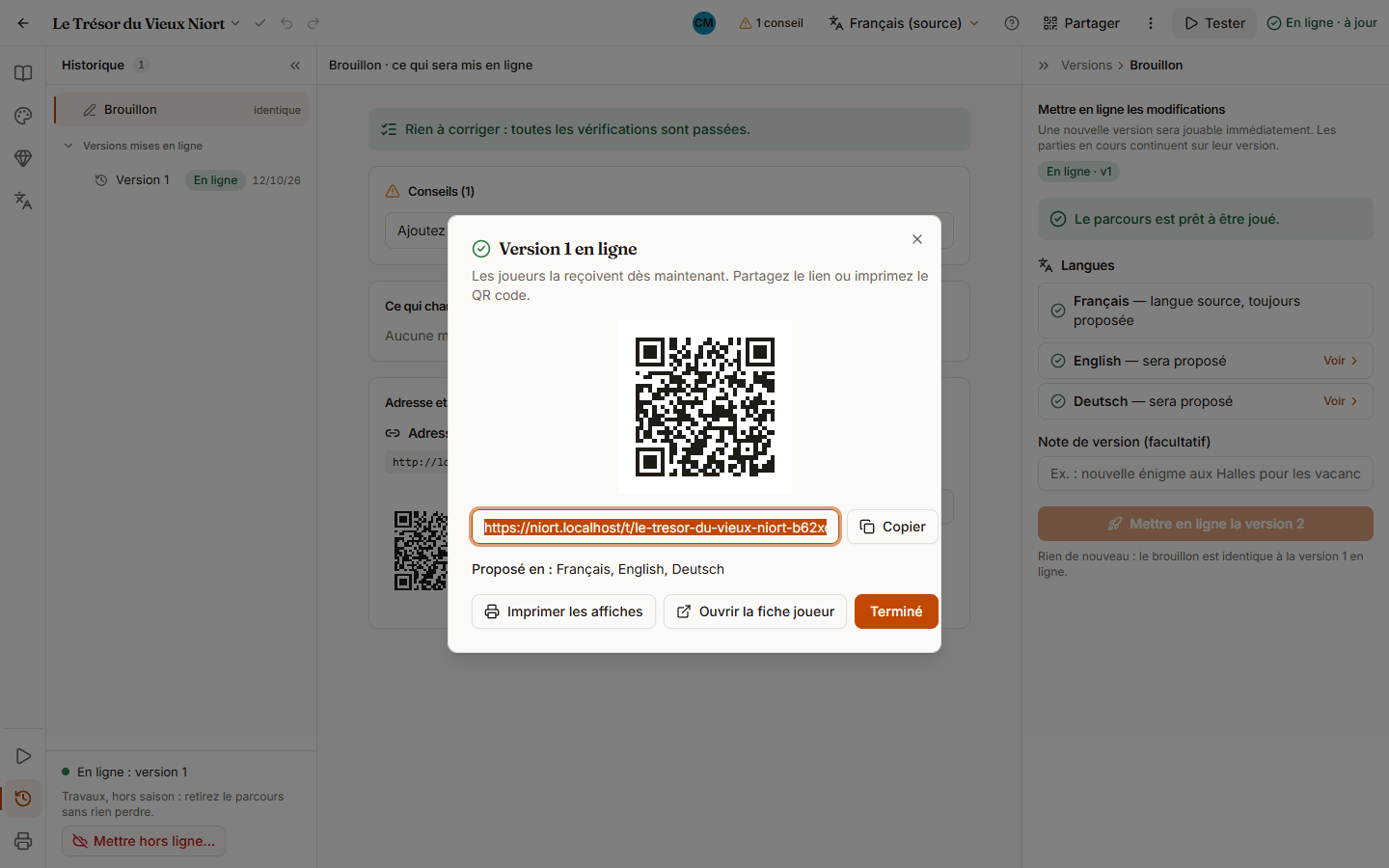Close the Version 1 en ligne dialog
This screenshot has height=868, width=1389.
917,239
